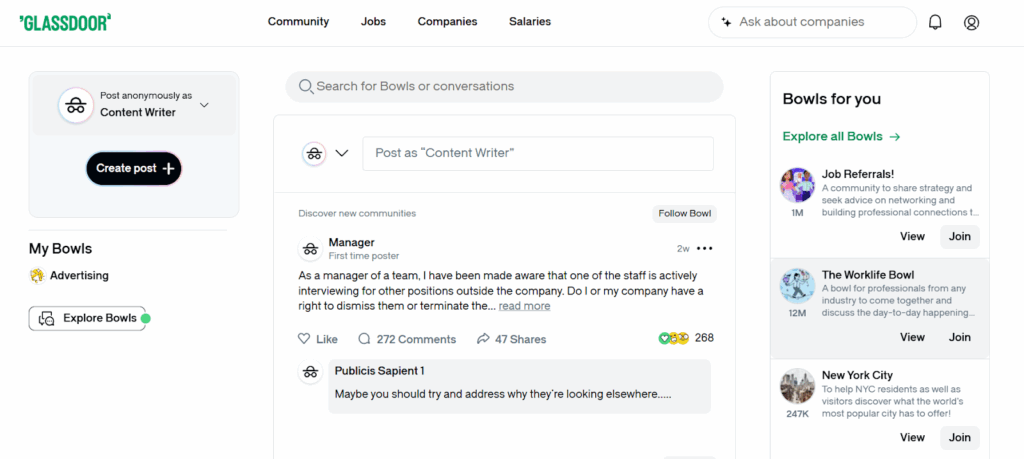1024x459 pixels.
Task: Click the Job Referrals bowl avatar
Action: [797, 185]
